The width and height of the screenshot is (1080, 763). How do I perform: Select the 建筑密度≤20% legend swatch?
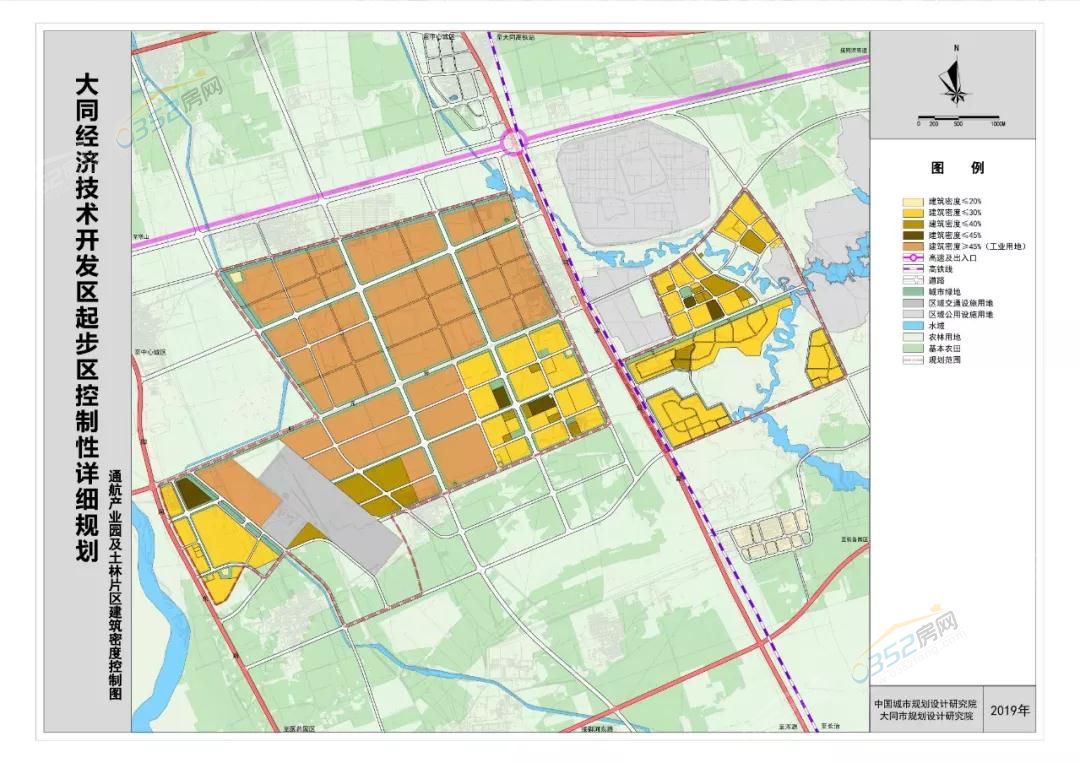point(914,202)
